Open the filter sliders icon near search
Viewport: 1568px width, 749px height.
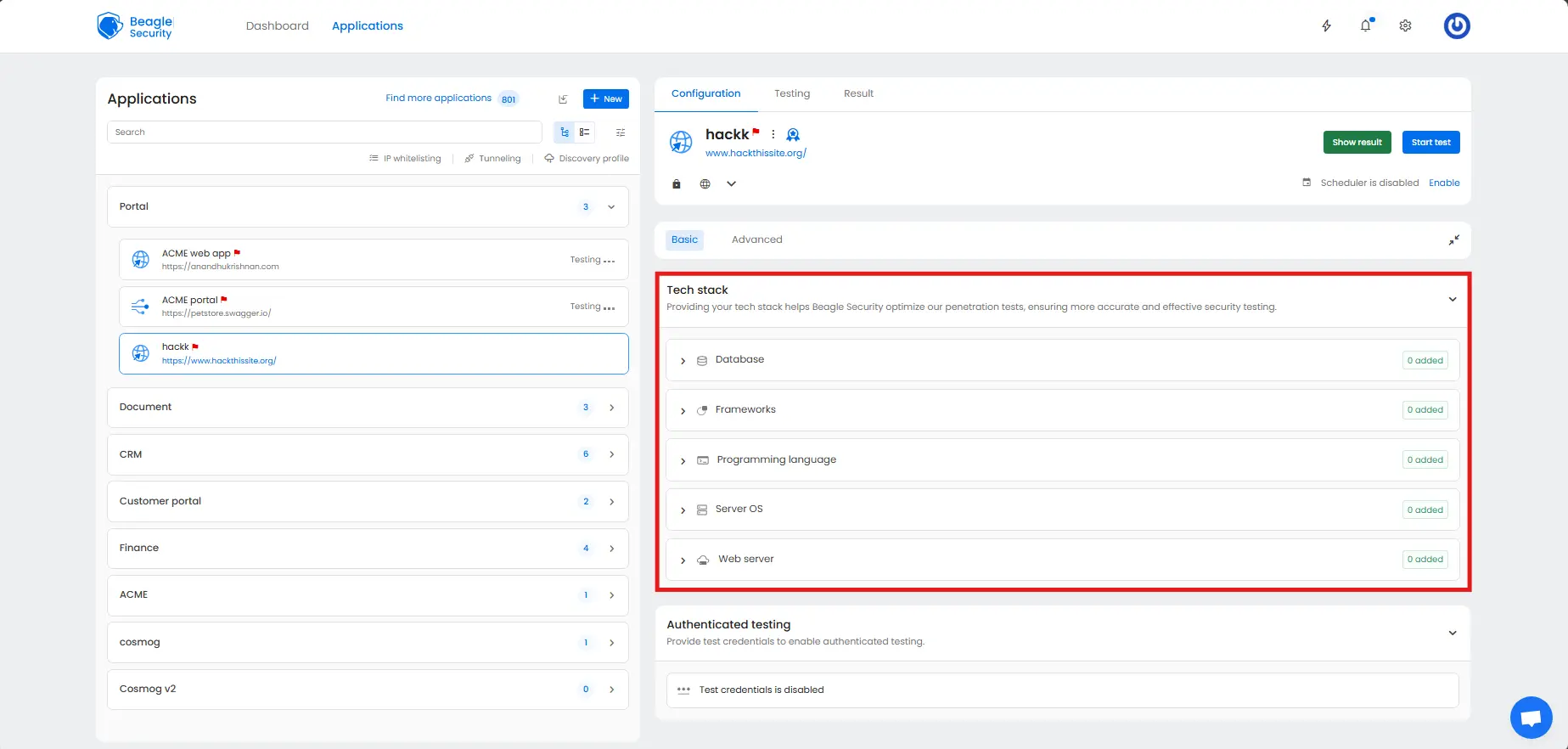621,132
